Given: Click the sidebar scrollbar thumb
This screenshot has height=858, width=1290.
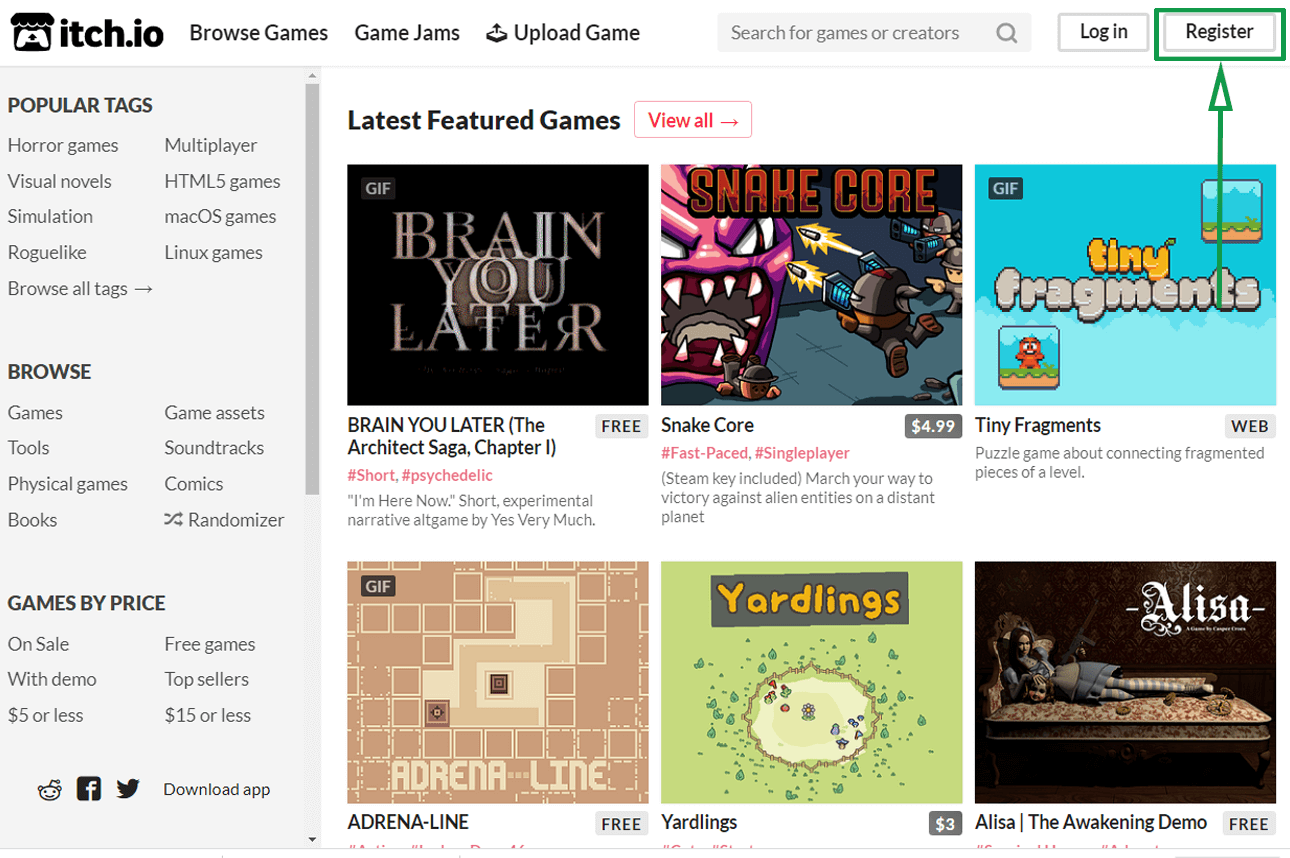Looking at the screenshot, I should click(312, 290).
